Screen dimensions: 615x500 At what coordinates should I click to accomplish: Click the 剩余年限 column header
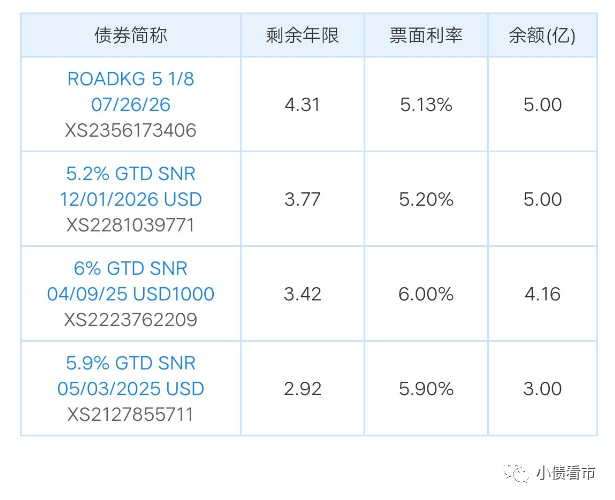(x=302, y=36)
